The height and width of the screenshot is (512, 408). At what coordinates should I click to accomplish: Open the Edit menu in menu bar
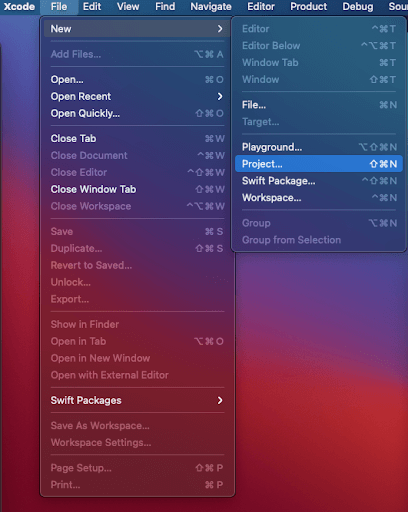(92, 7)
